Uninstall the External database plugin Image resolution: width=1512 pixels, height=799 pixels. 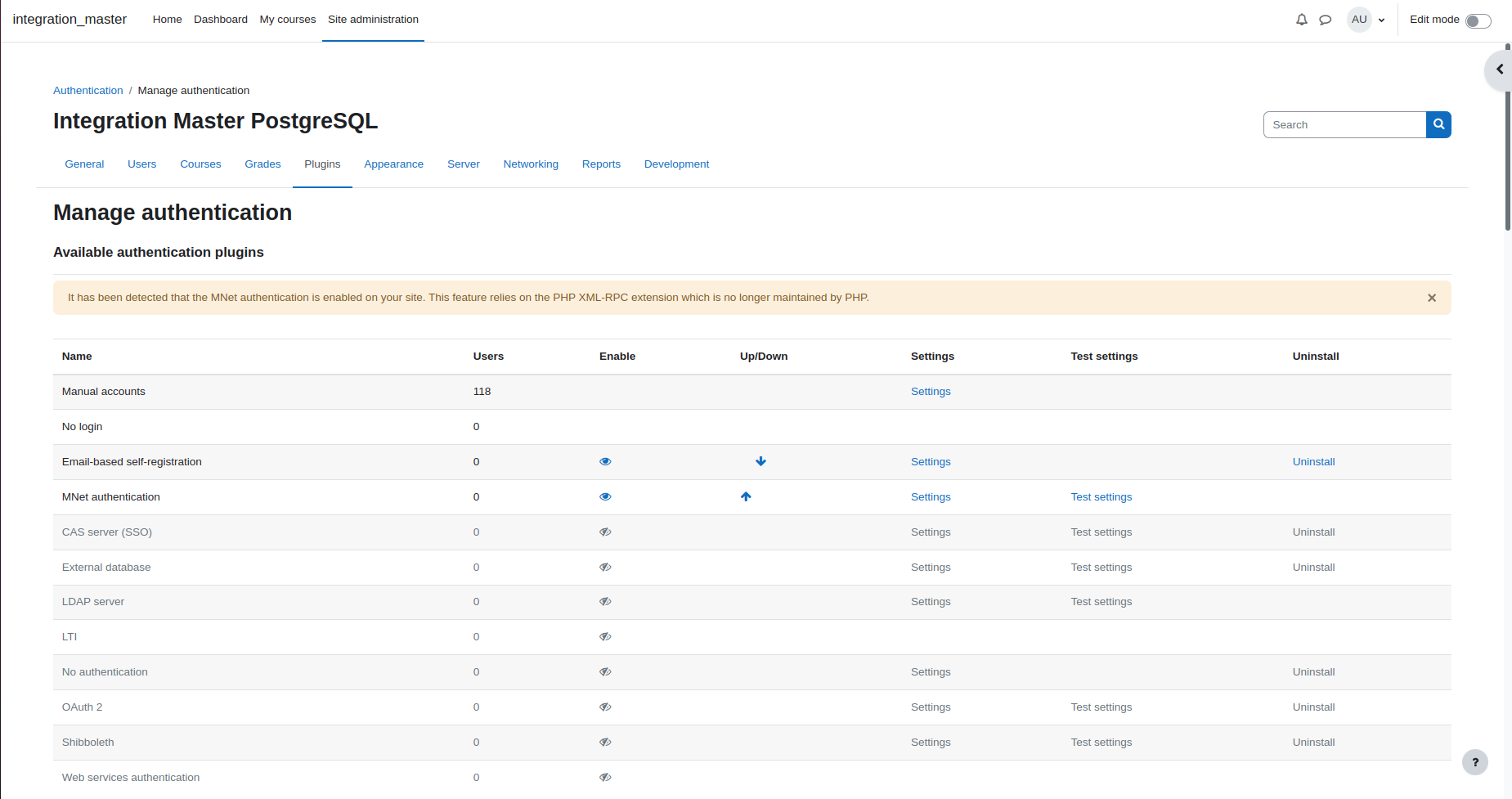pyautogui.click(x=1313, y=568)
